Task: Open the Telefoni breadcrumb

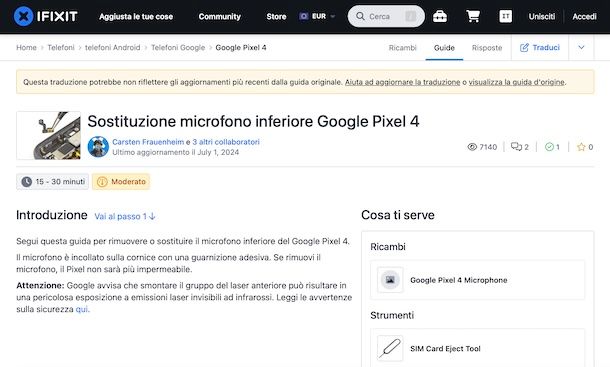Action: pyautogui.click(x=61, y=47)
